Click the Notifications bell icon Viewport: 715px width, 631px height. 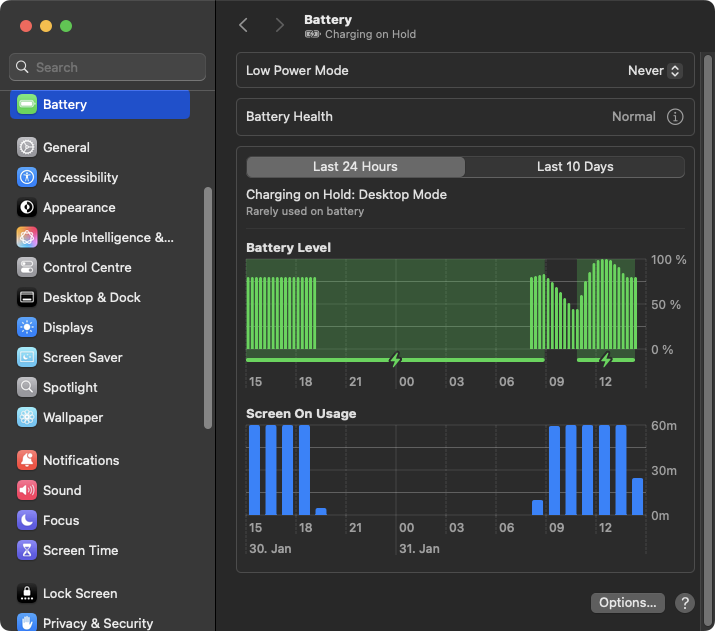(x=27, y=460)
